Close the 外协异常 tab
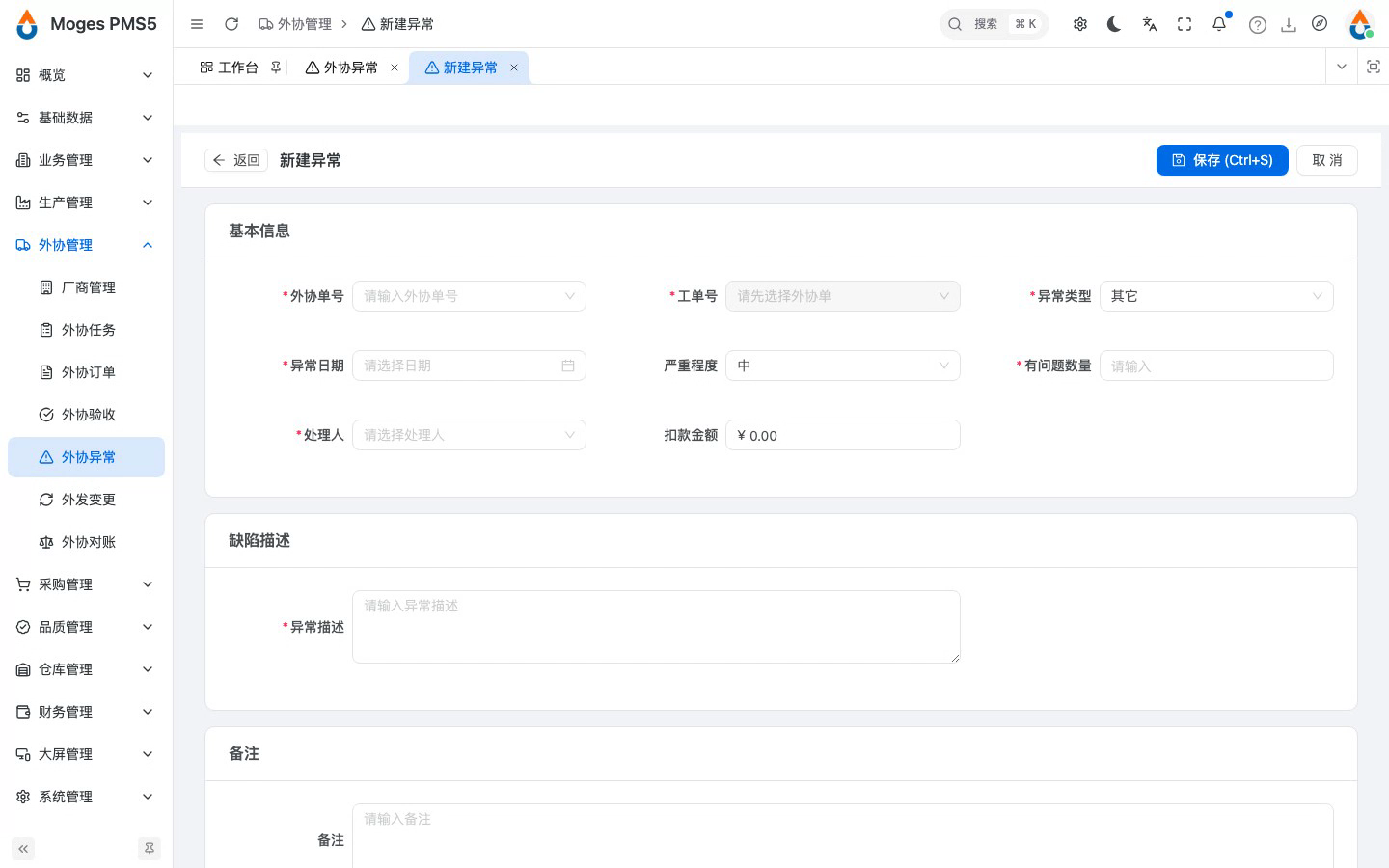Image resolution: width=1389 pixels, height=868 pixels. [395, 68]
